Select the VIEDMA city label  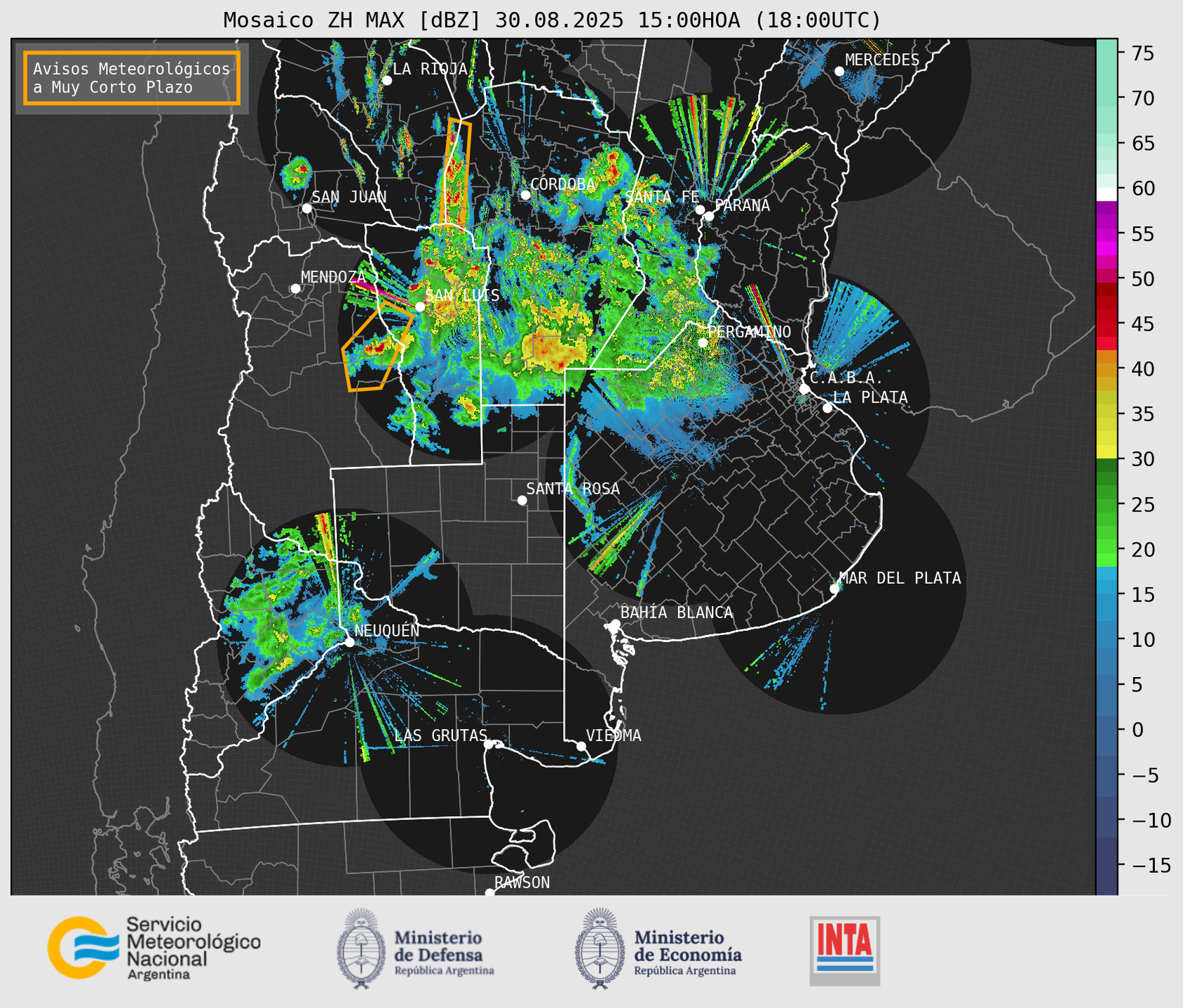[x=614, y=735]
